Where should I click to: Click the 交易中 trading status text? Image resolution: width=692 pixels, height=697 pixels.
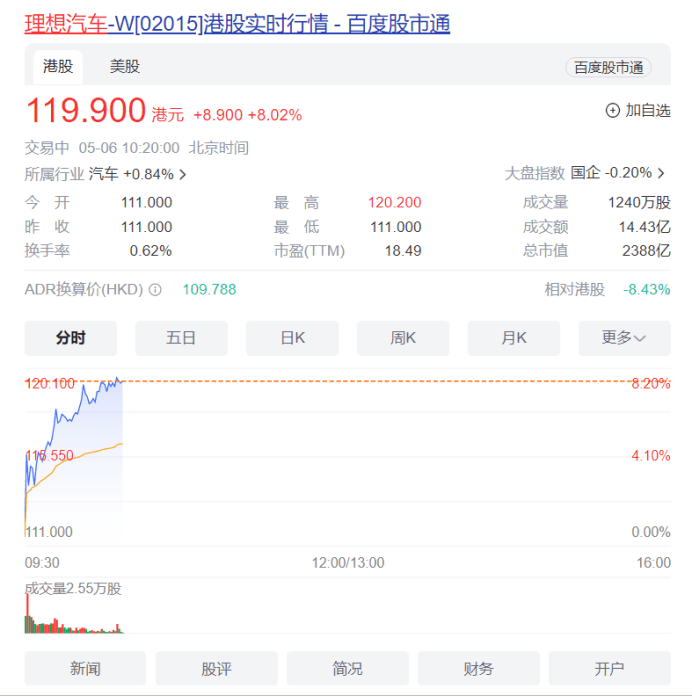click(47, 148)
